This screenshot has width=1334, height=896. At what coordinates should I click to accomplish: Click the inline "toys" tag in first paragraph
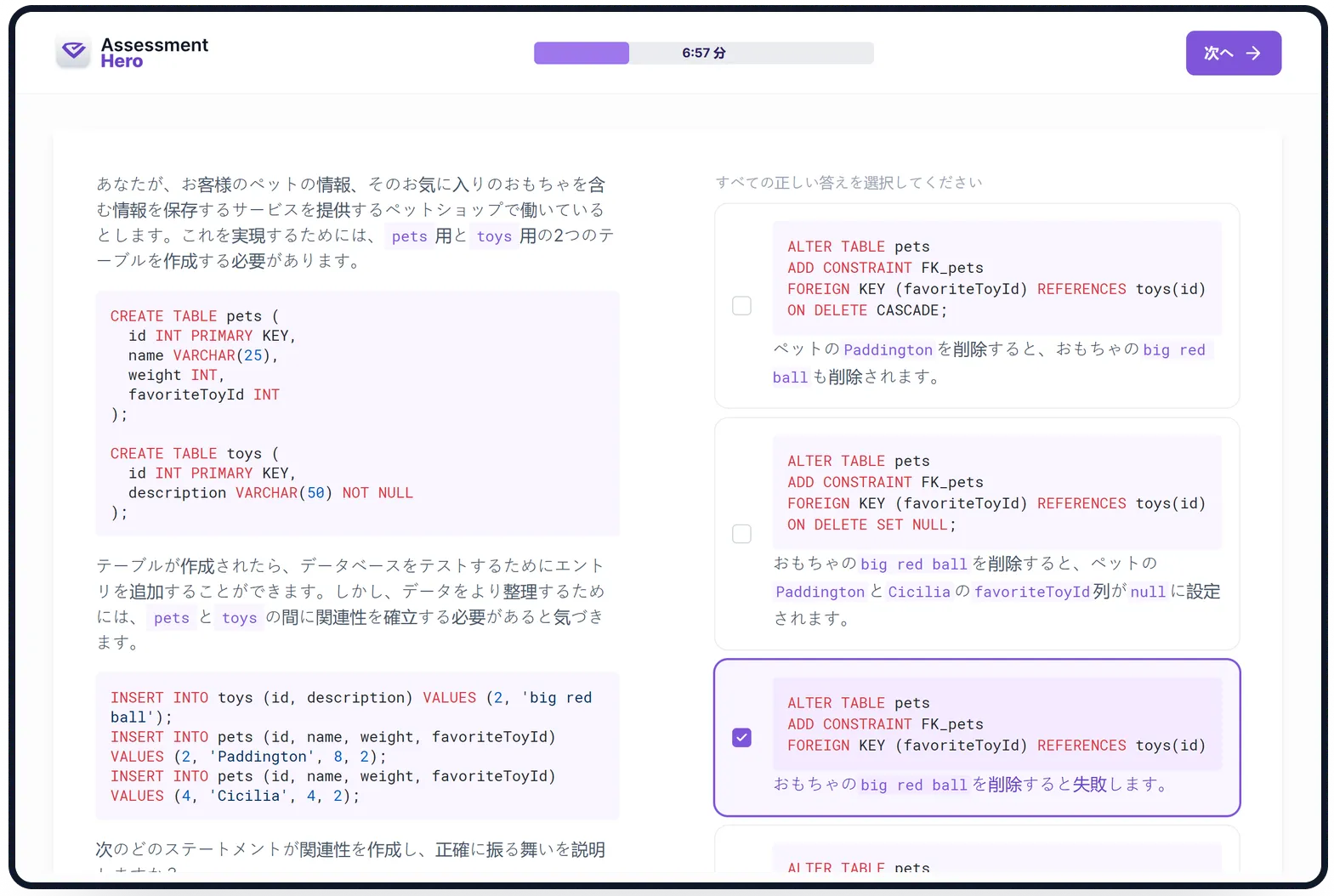click(x=494, y=236)
